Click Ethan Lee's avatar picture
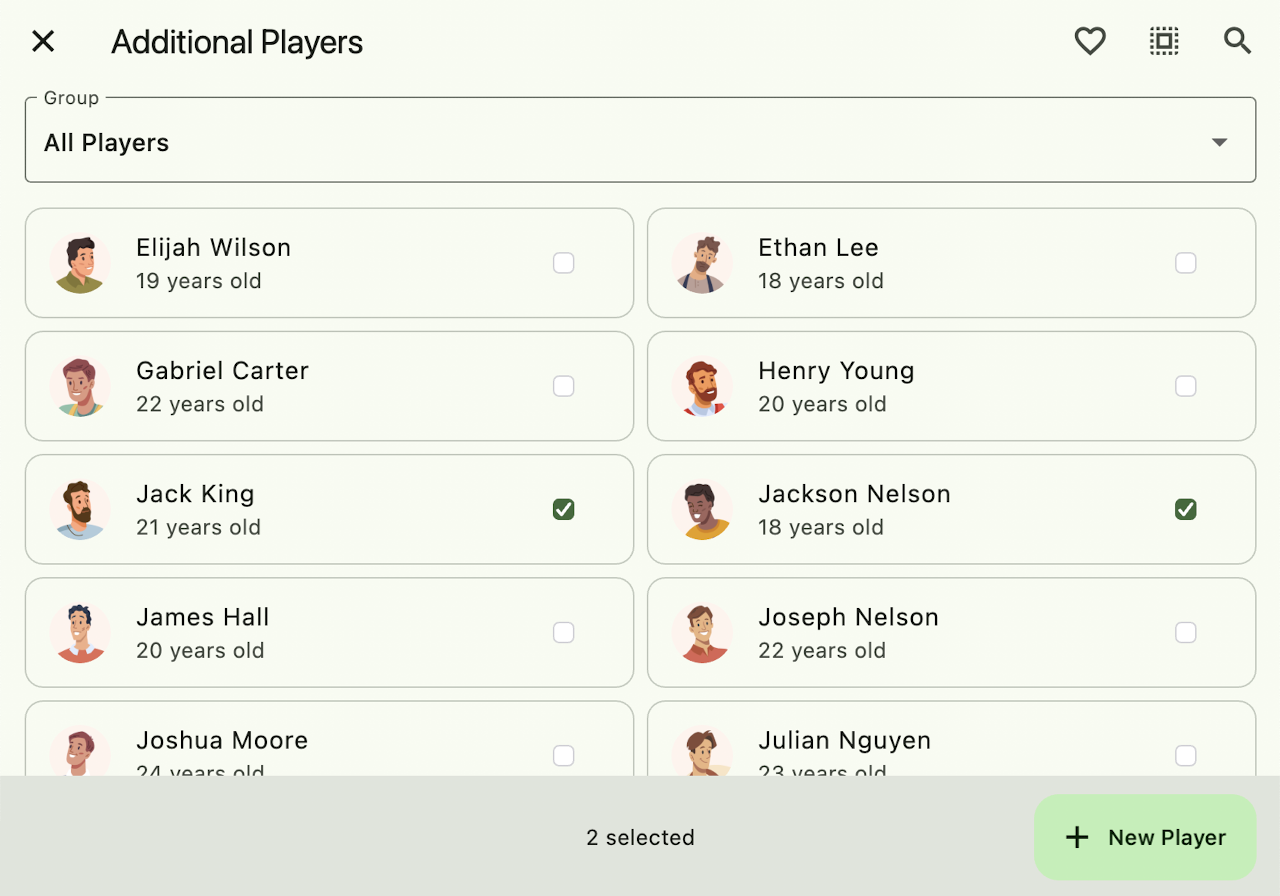1280x896 pixels. coord(702,263)
